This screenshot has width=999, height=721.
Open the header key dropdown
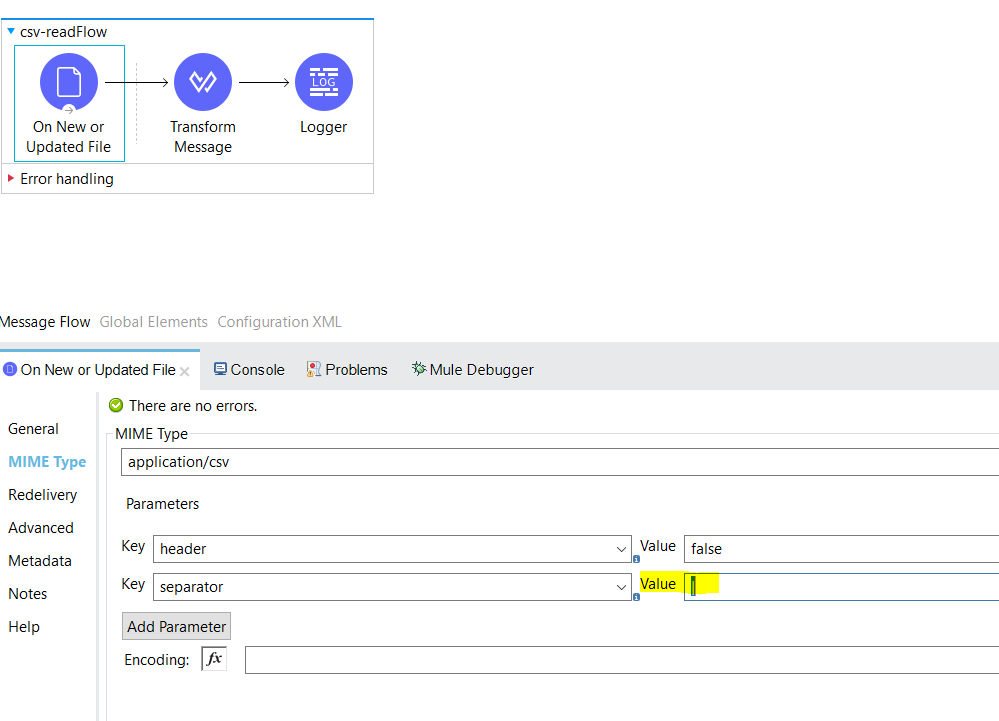click(622, 549)
